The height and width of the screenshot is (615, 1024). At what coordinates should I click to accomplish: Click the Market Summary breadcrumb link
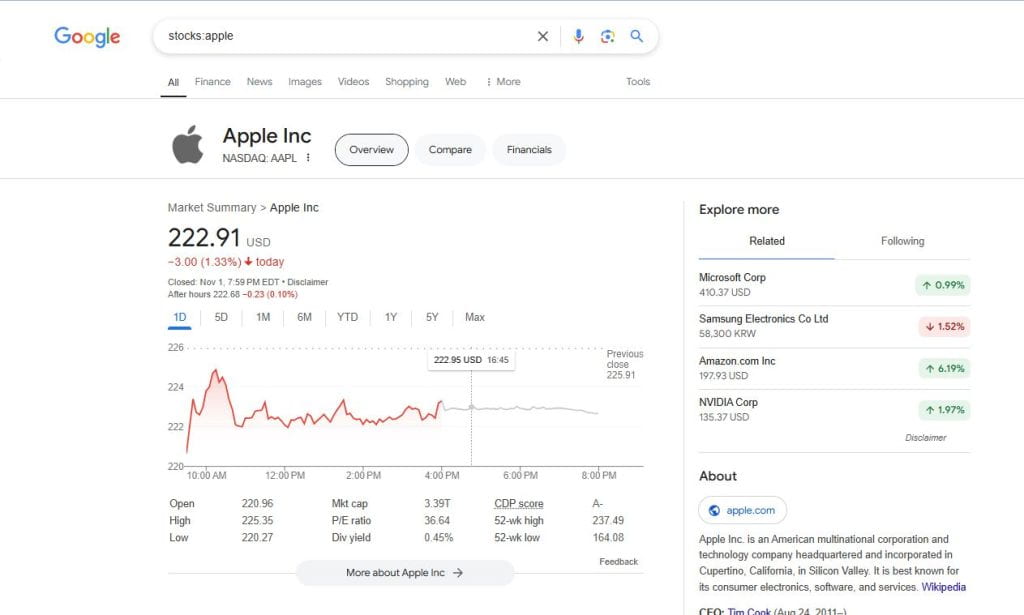212,208
